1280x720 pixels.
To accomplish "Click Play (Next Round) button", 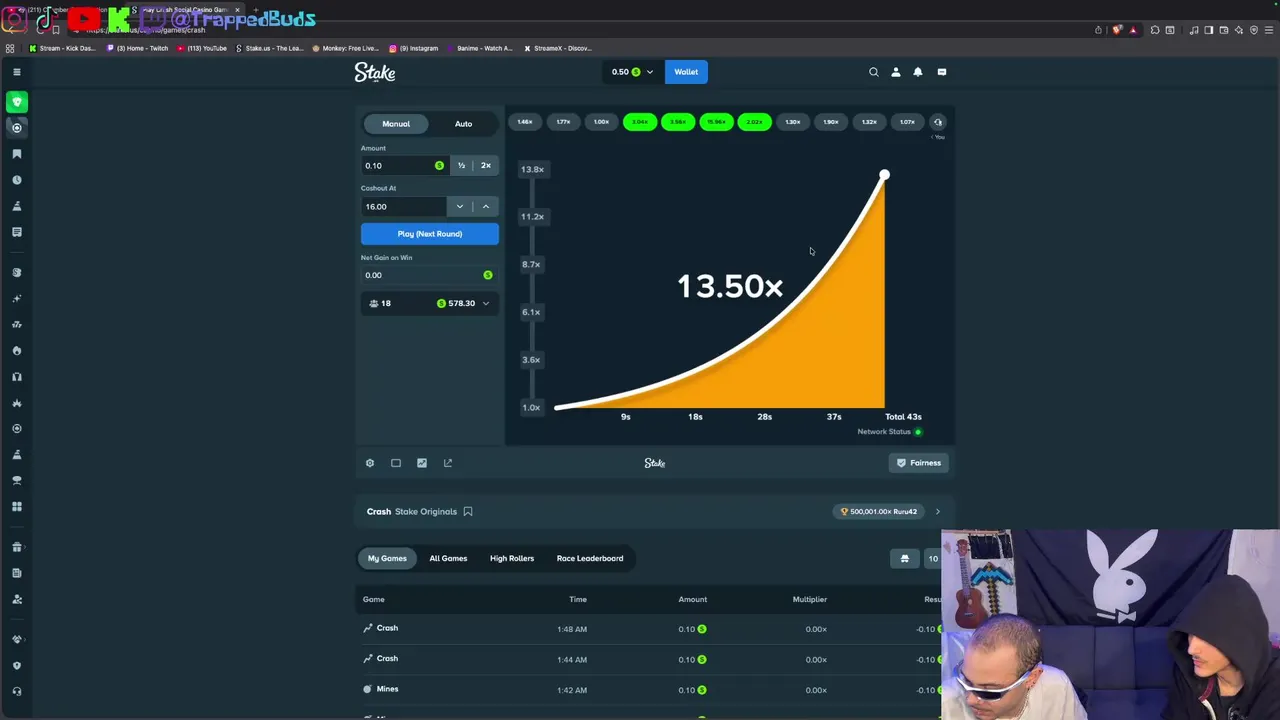I will pyautogui.click(x=430, y=234).
